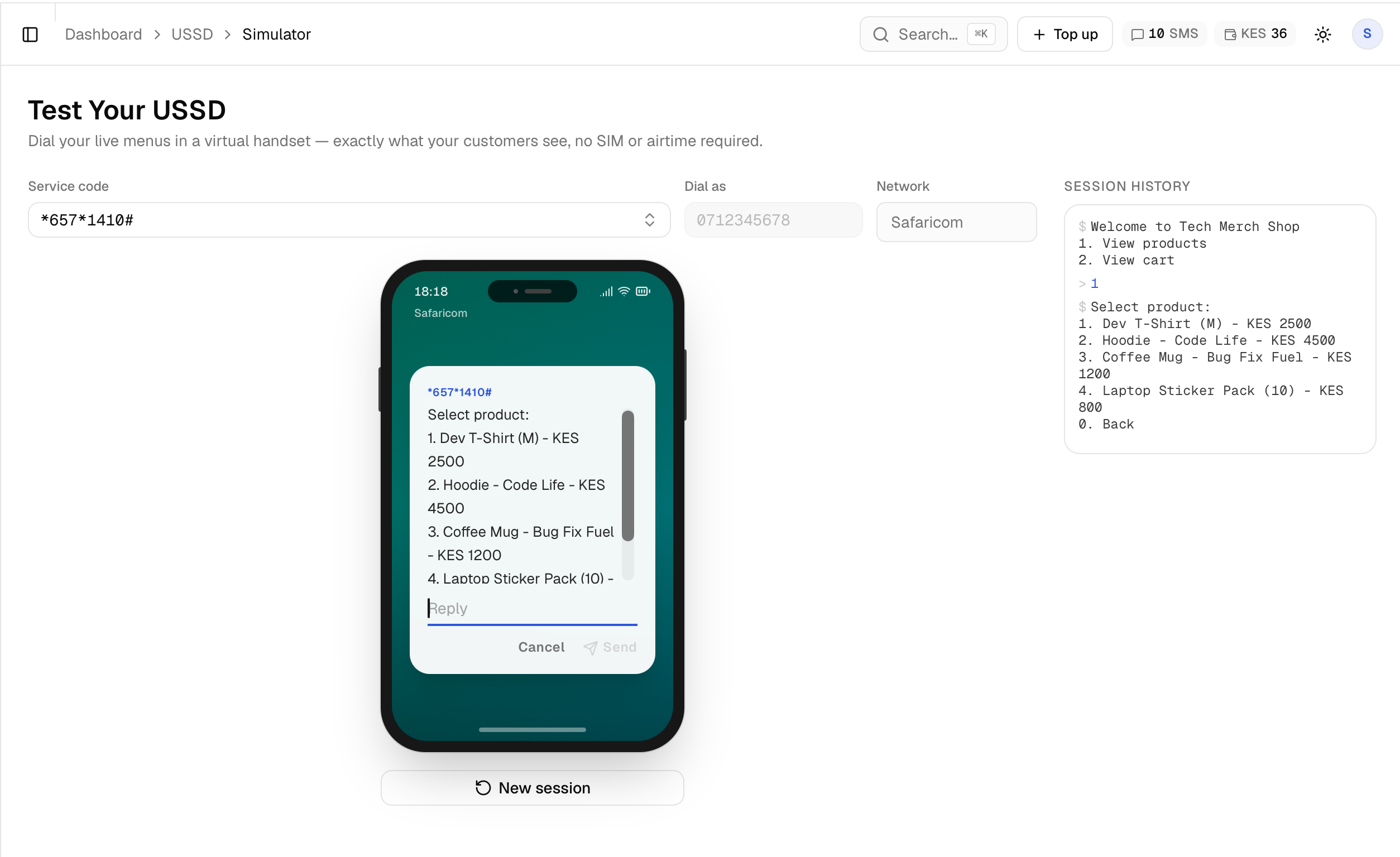
Task: Click the phone Wi-Fi icon
Action: point(624,291)
